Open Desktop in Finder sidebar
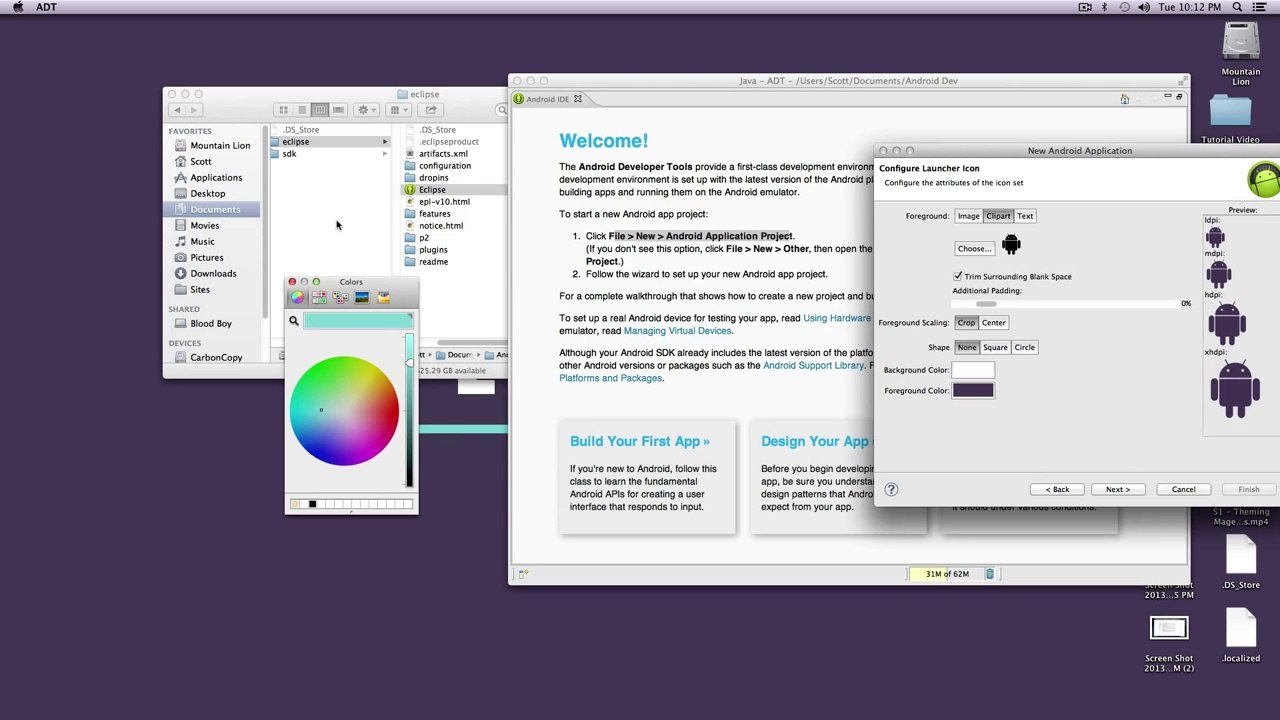The image size is (1280, 720). [x=208, y=193]
